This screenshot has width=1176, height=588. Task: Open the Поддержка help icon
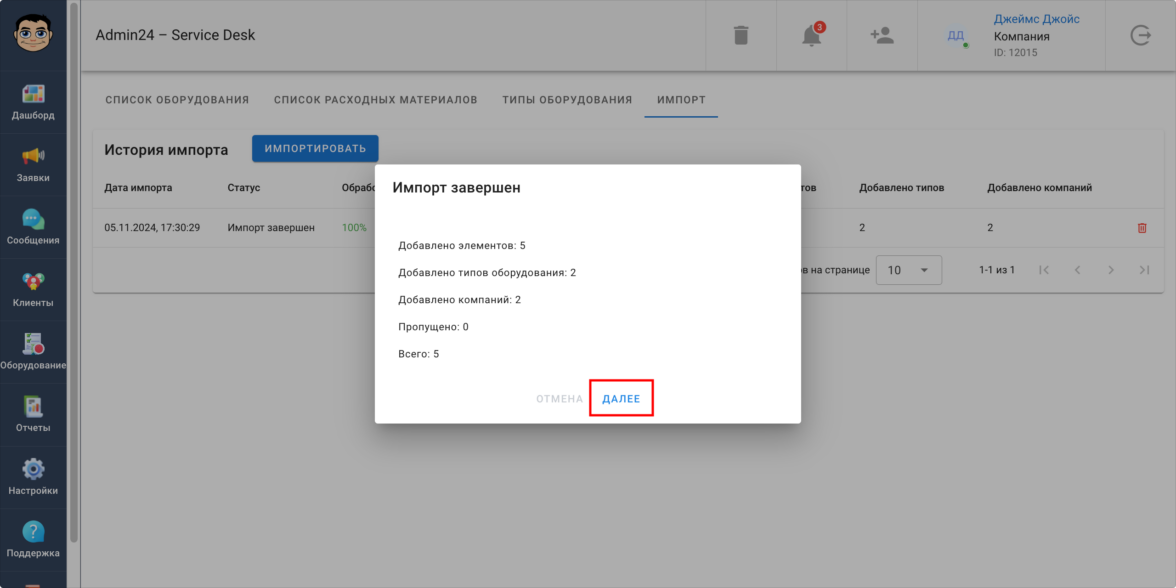coord(33,532)
